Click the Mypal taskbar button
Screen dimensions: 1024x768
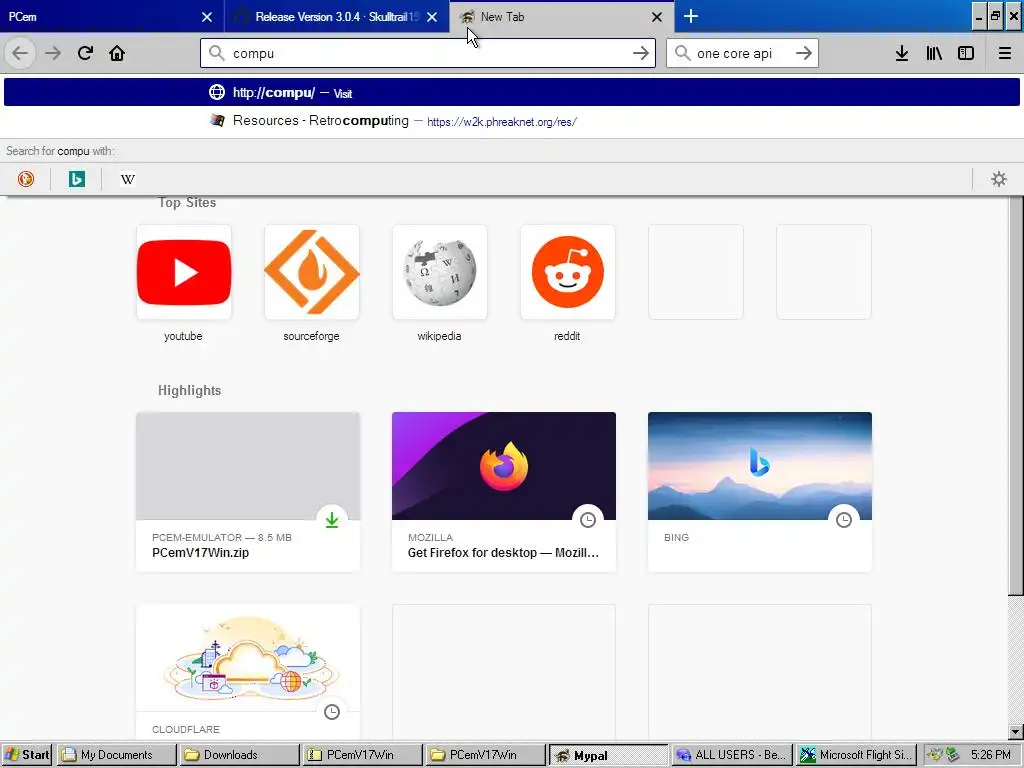[609, 755]
